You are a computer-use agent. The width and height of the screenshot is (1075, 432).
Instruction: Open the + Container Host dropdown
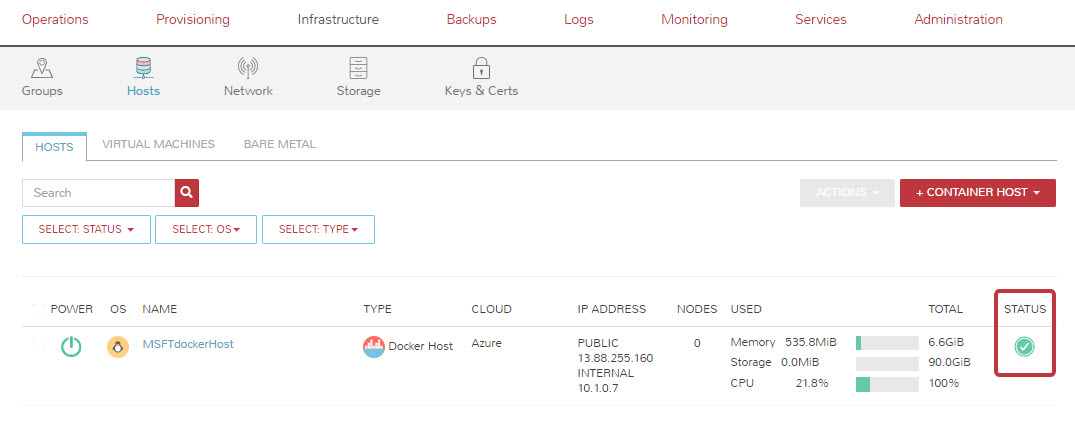point(977,193)
